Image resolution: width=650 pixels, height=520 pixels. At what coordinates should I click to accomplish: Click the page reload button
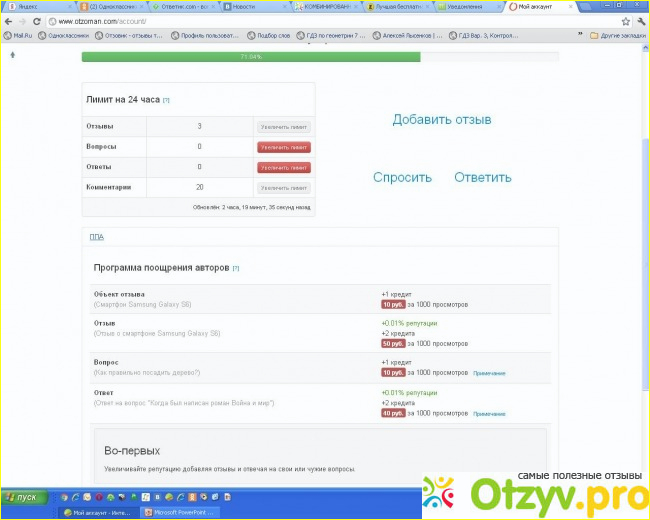(38, 21)
